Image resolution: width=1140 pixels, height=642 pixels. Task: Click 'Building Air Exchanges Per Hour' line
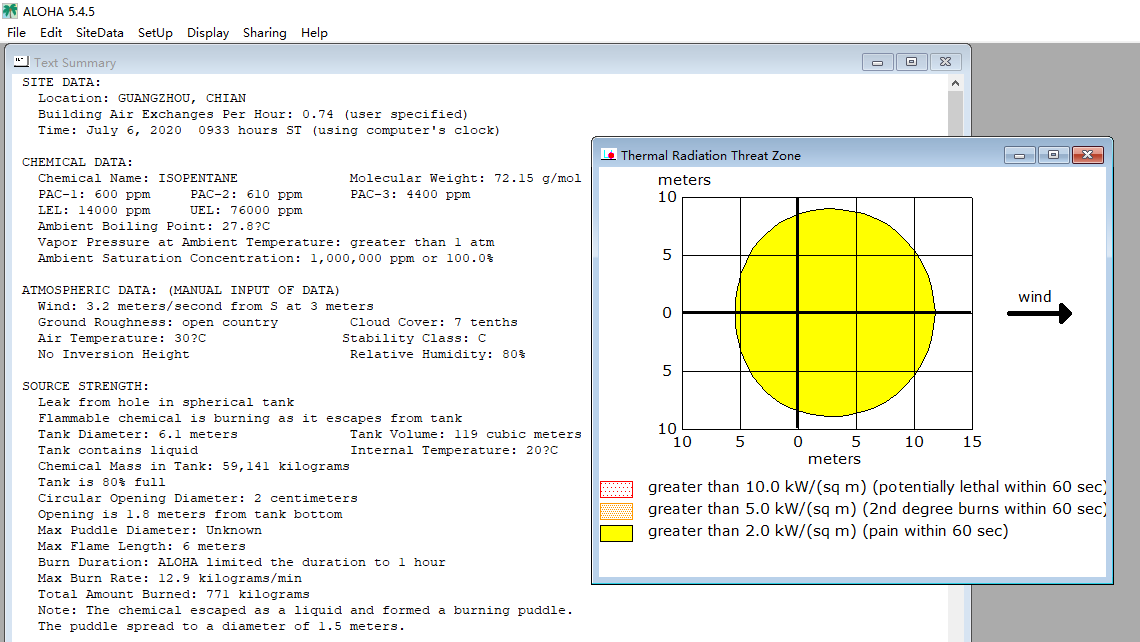(x=252, y=114)
